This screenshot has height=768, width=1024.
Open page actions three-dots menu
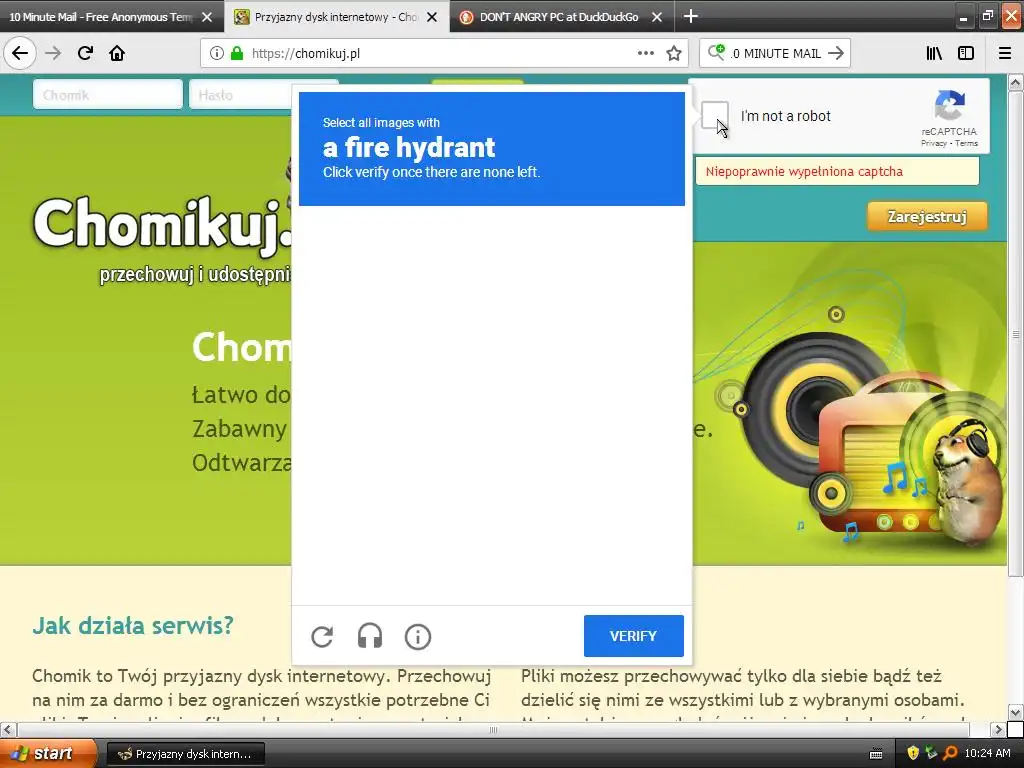coord(645,54)
